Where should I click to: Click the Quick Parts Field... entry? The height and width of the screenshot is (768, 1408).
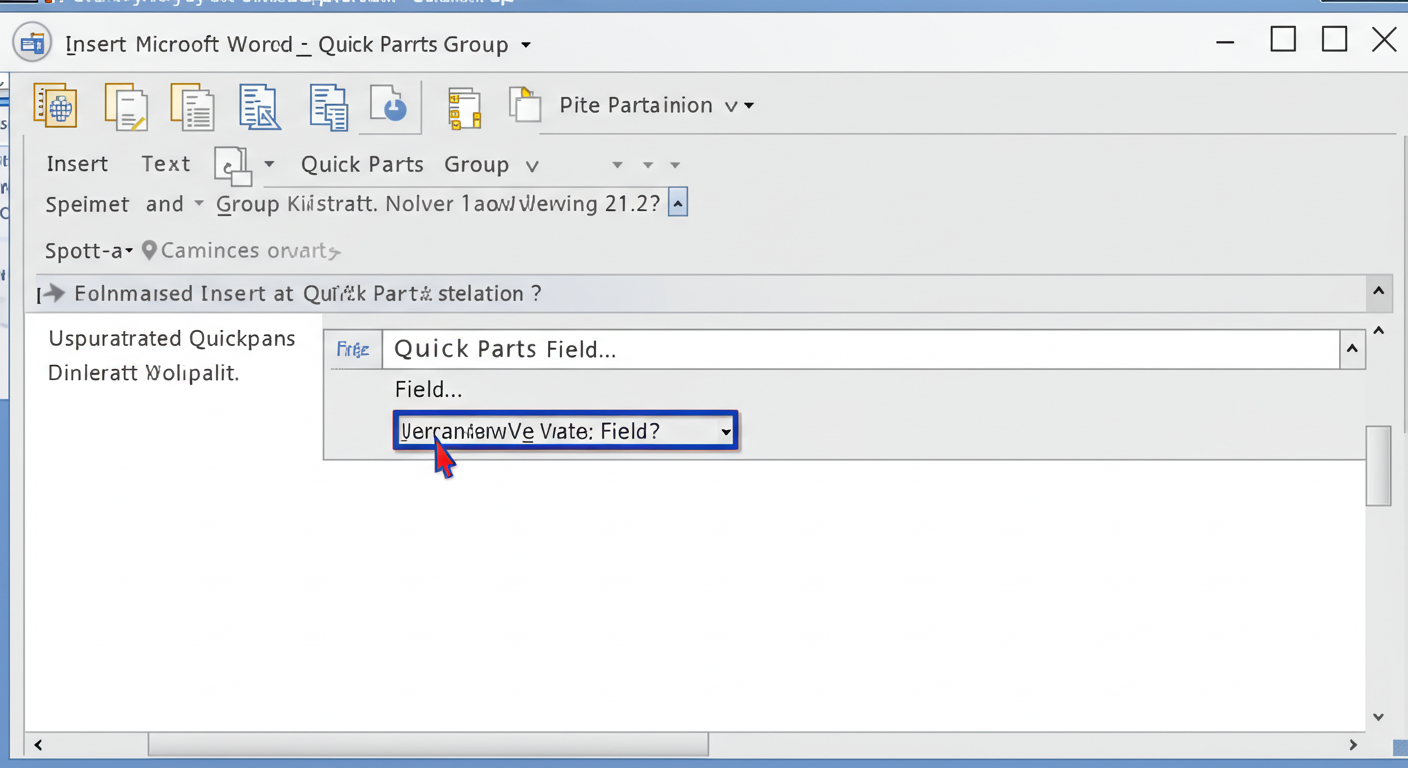505,349
